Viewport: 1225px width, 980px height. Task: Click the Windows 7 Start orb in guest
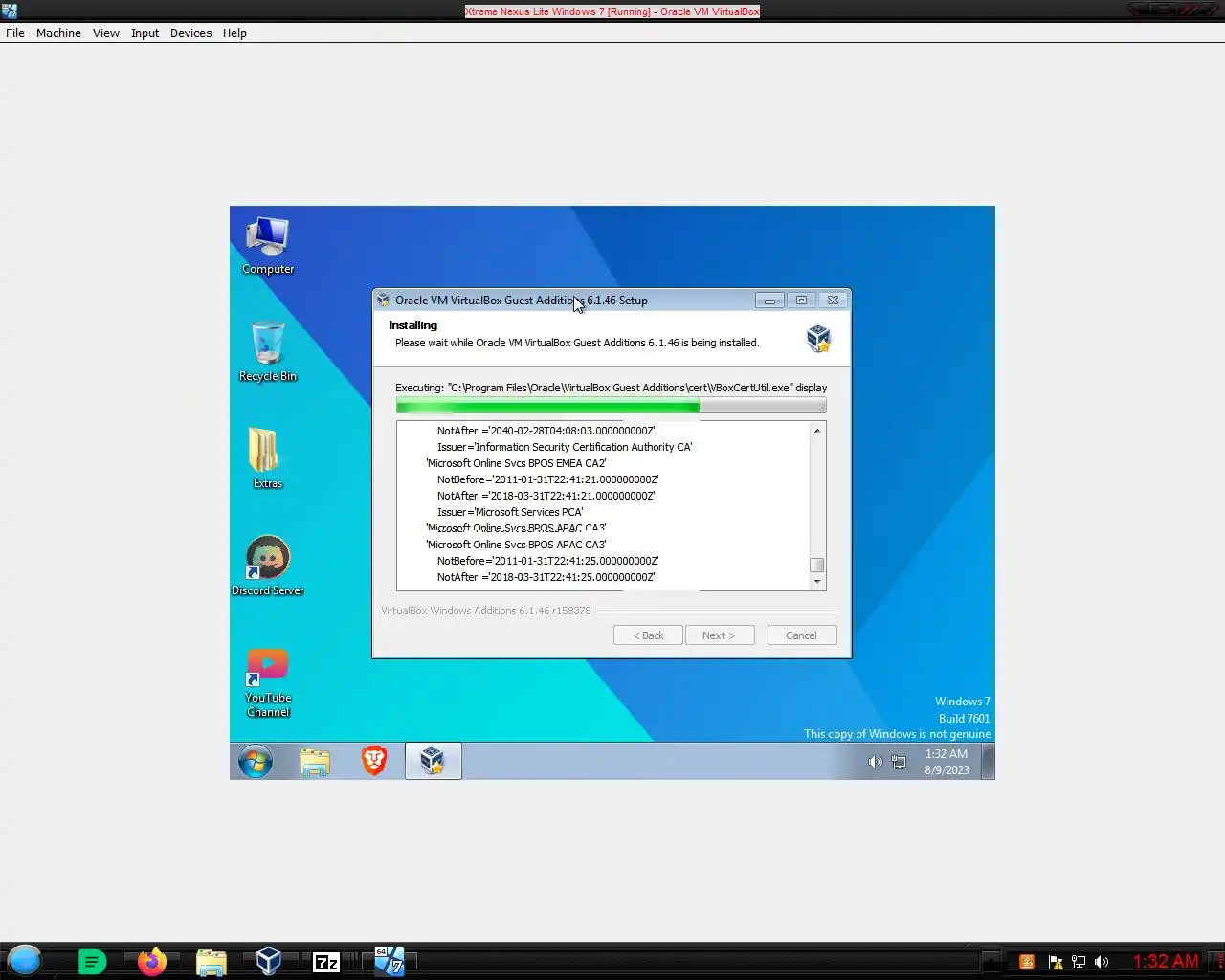256,762
